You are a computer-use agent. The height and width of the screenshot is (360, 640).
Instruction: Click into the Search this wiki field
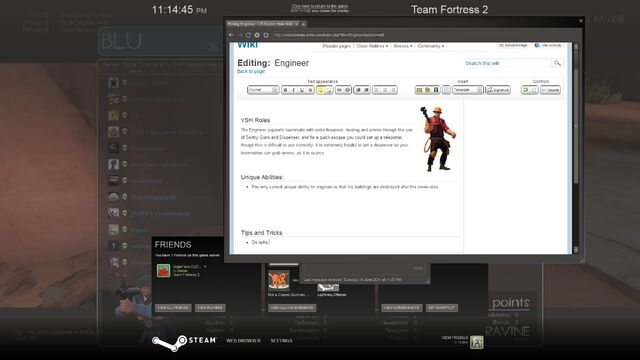[508, 63]
